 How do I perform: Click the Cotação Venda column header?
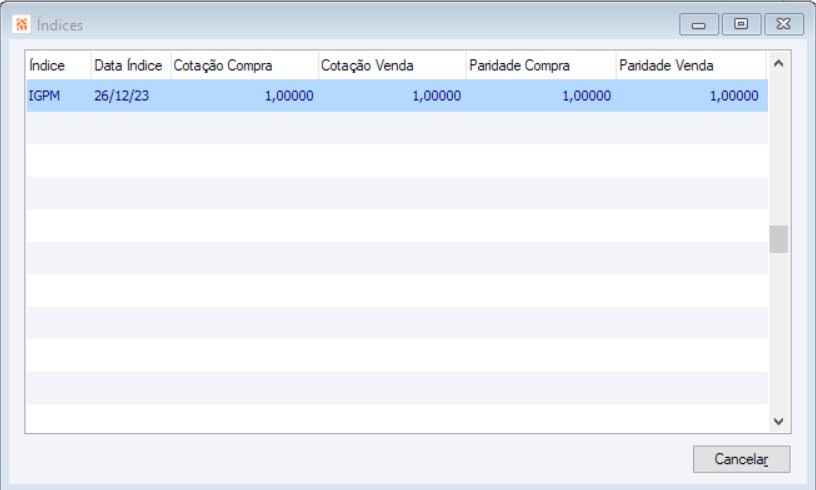[x=392, y=66]
